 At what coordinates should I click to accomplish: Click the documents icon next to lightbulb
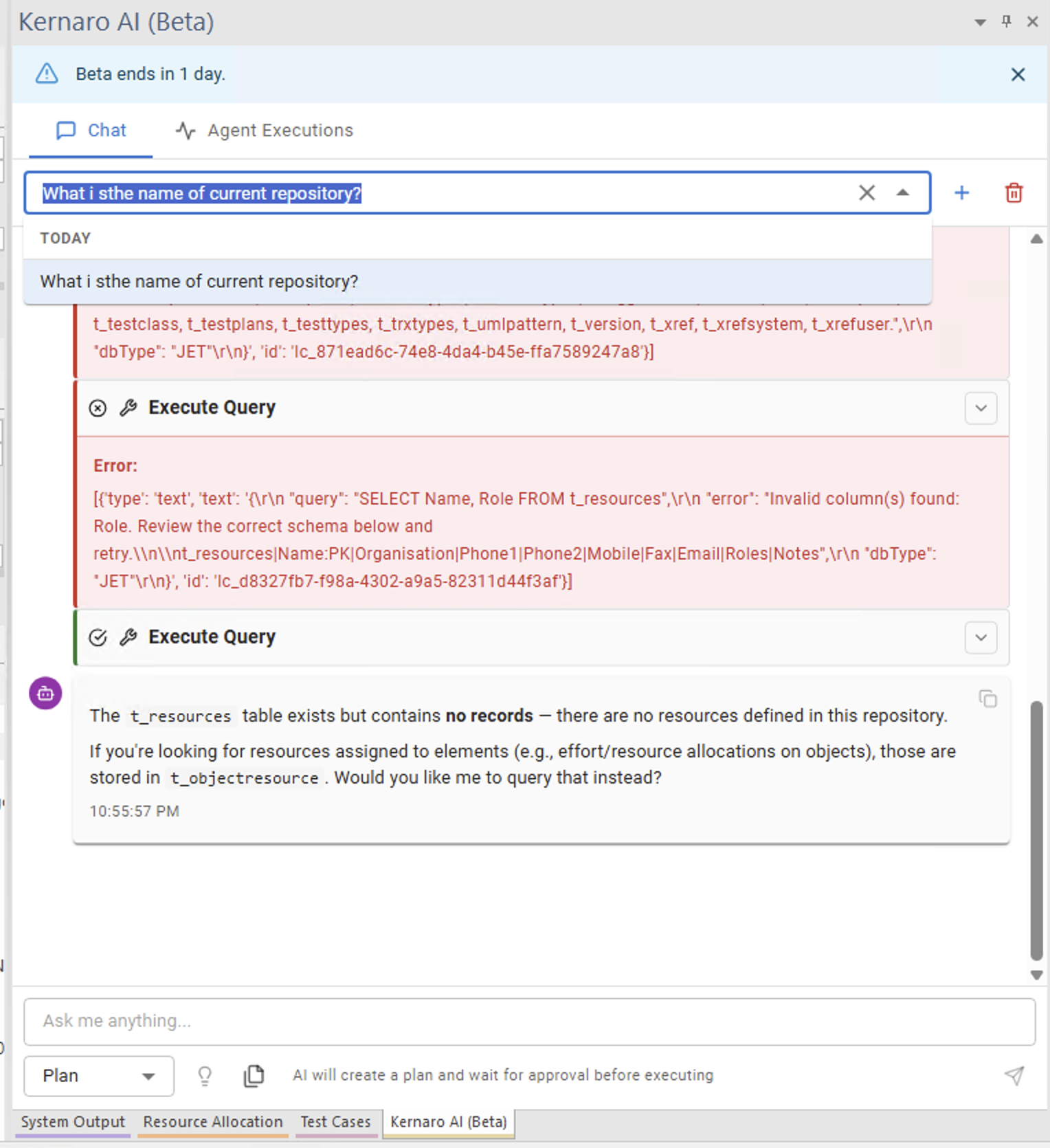pyautogui.click(x=254, y=1076)
